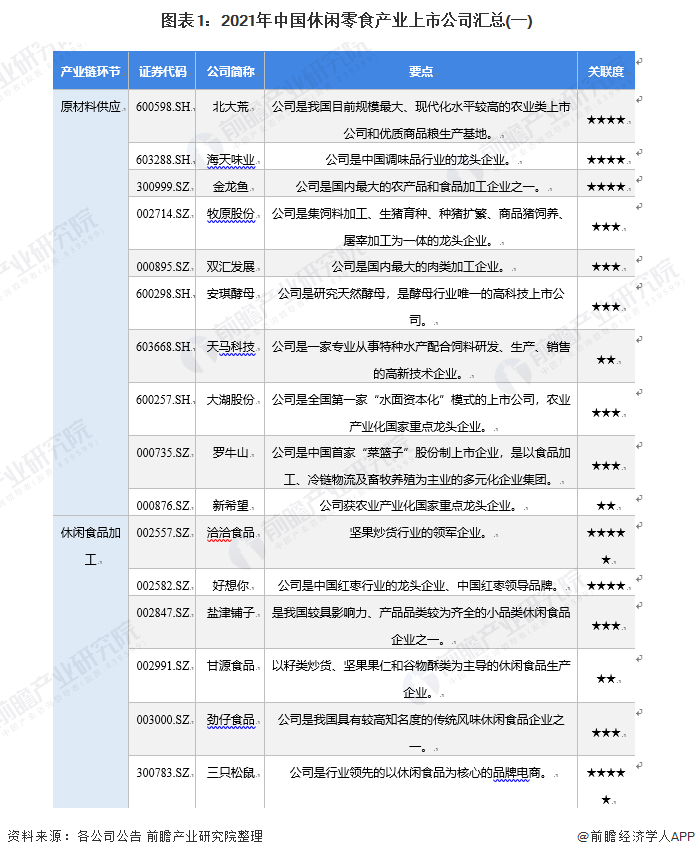Click the 证券代码 column header

162,71
